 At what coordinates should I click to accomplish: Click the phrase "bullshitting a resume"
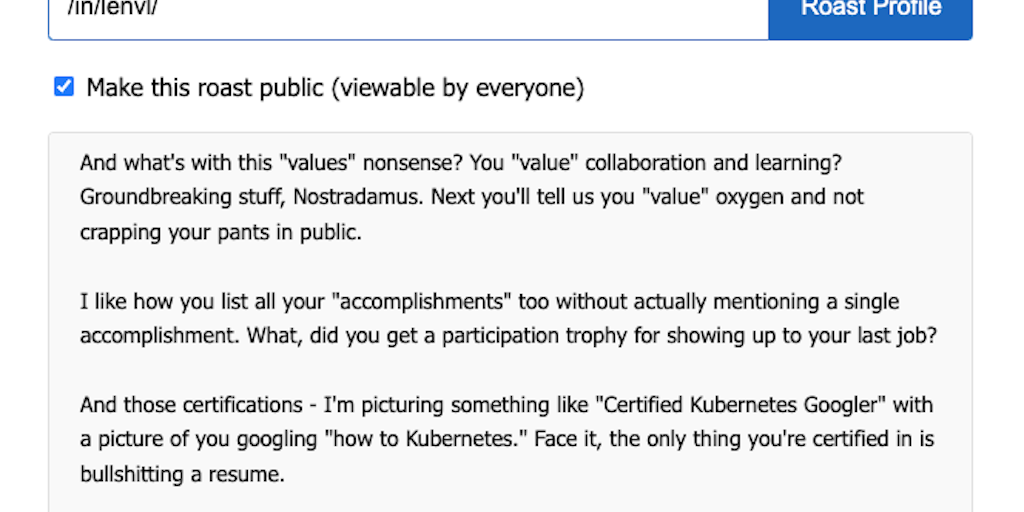click(x=182, y=475)
